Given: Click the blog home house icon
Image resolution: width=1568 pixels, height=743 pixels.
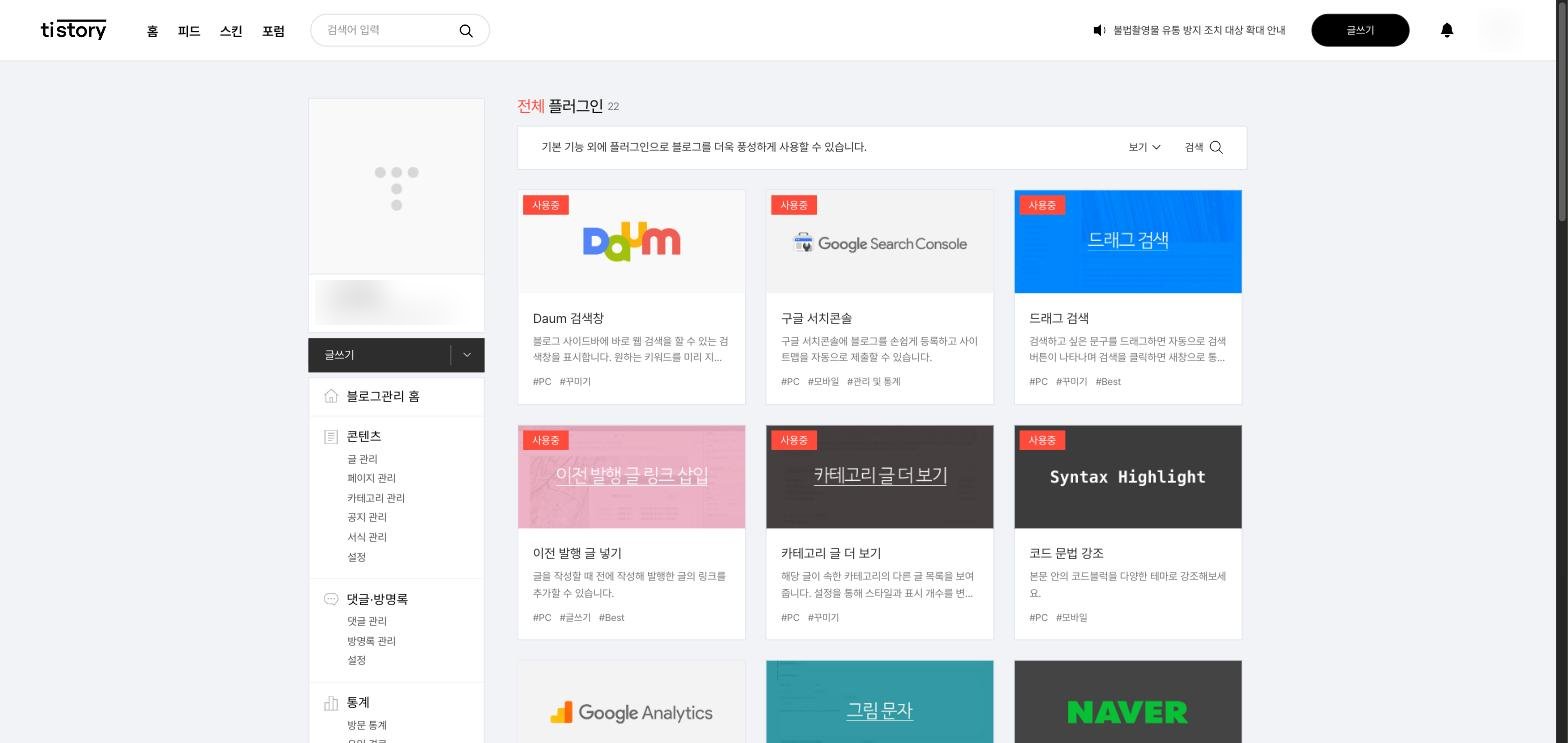Looking at the screenshot, I should point(331,396).
